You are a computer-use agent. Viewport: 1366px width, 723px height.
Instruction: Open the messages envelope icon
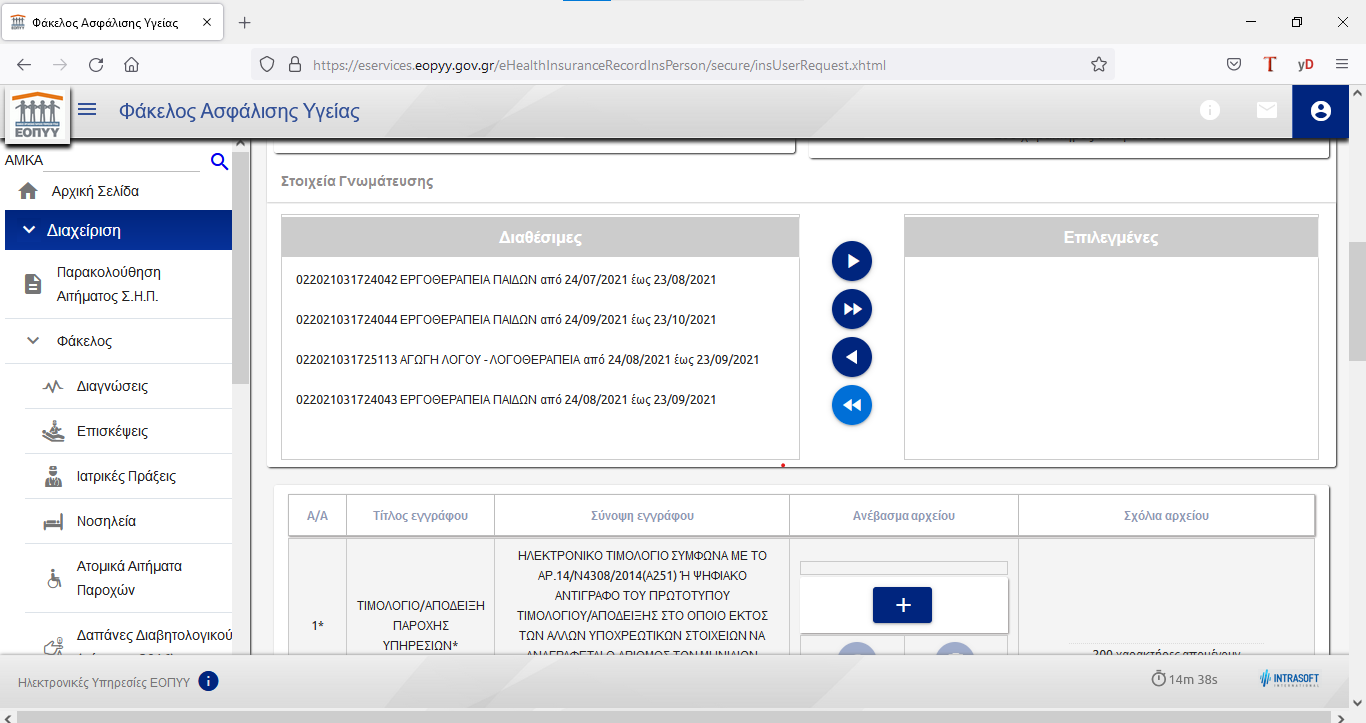[1267, 111]
